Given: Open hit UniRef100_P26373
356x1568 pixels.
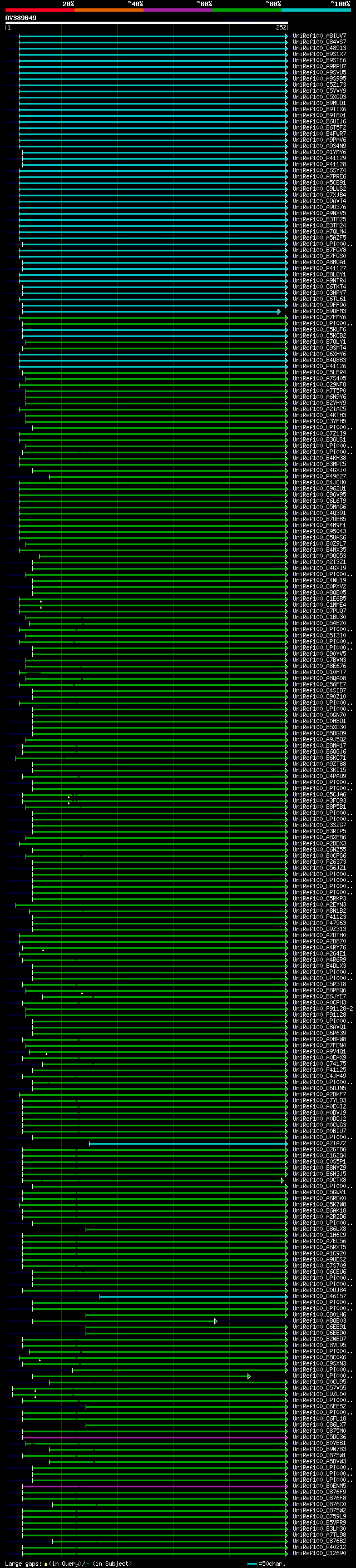Looking at the screenshot, I should point(319,862).
